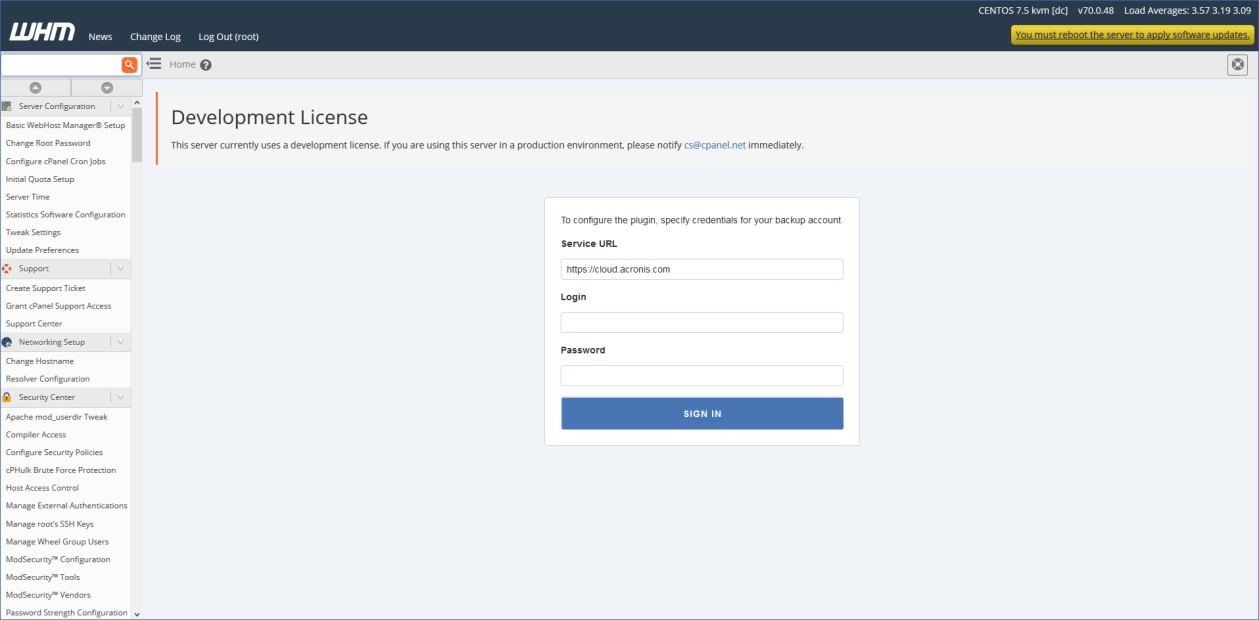Click the sidebar scrollbar down arrow

coord(137,614)
